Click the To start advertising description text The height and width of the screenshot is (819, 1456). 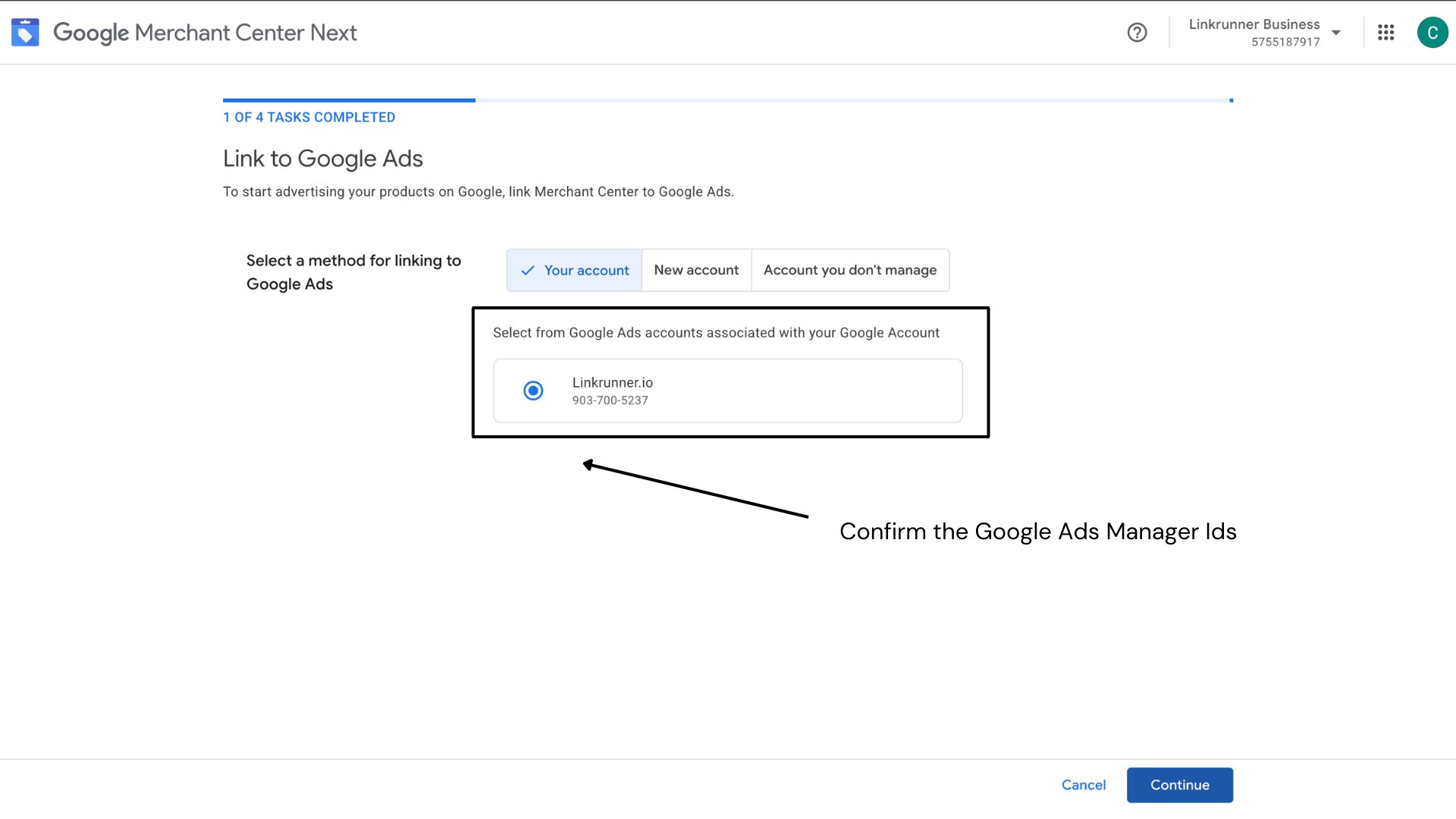[478, 192]
